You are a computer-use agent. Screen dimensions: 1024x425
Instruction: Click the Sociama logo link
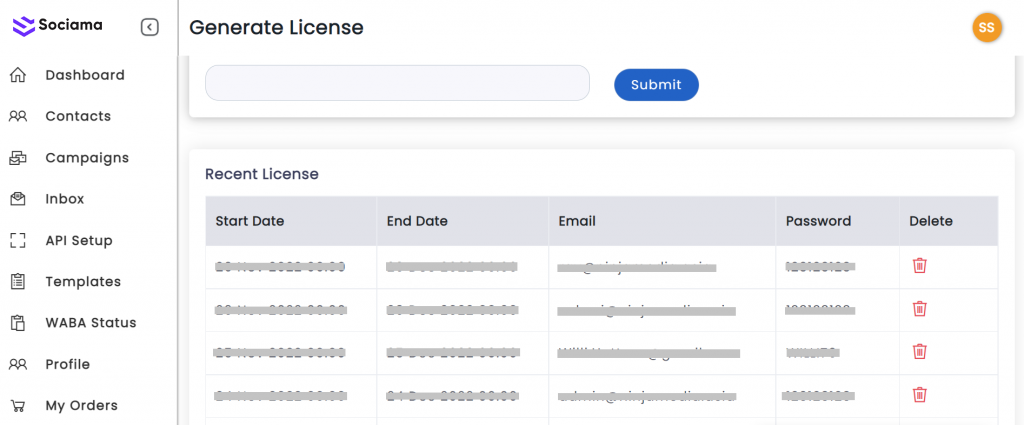58,26
